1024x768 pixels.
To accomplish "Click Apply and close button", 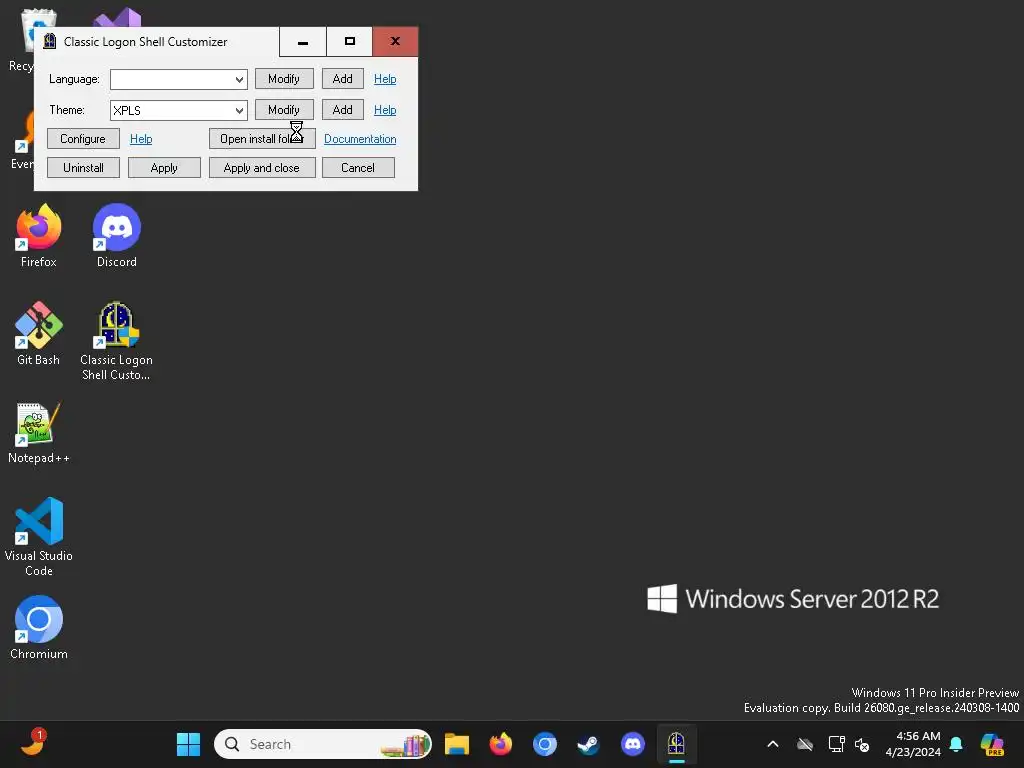I will 262,168.
